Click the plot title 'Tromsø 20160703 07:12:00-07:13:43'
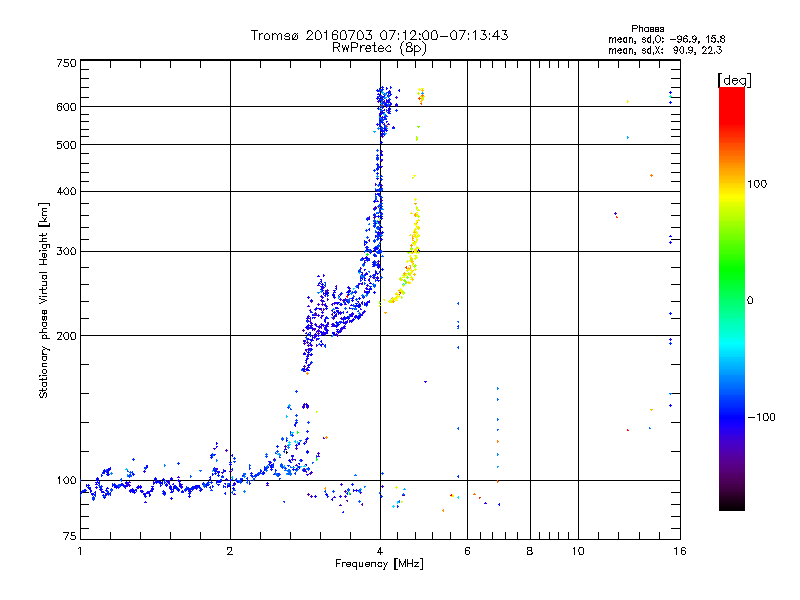800x600 pixels. pyautogui.click(x=379, y=35)
